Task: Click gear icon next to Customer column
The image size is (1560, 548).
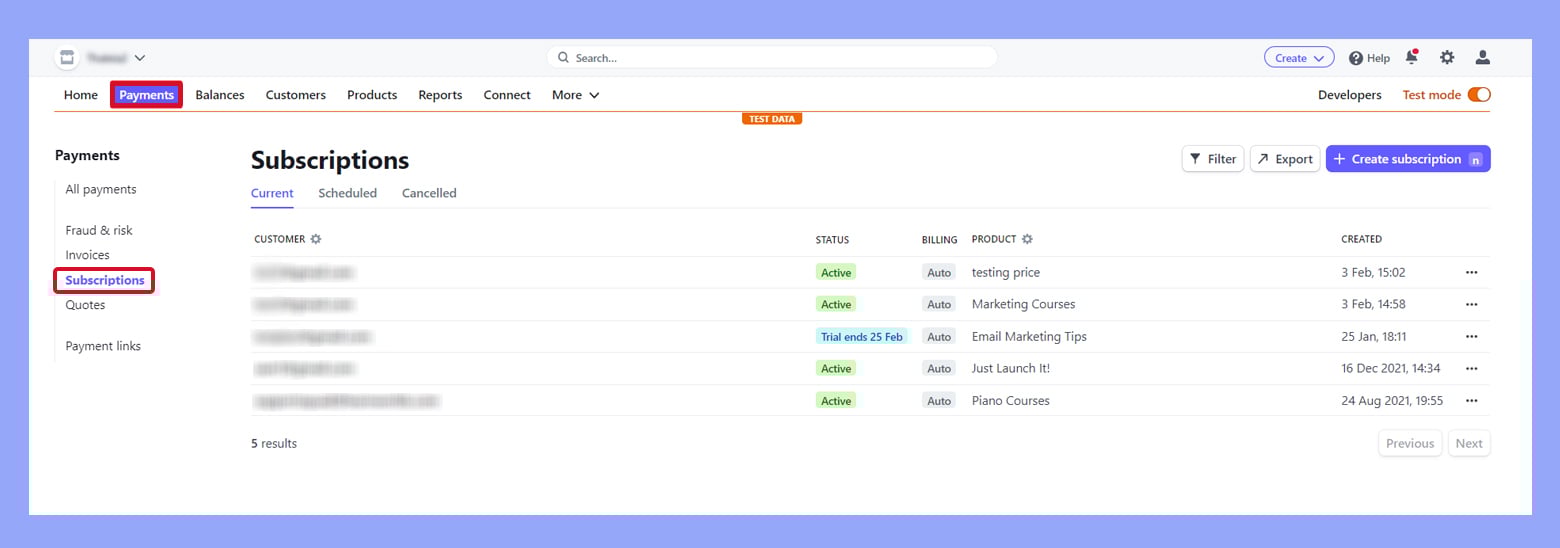Action: [316, 240]
